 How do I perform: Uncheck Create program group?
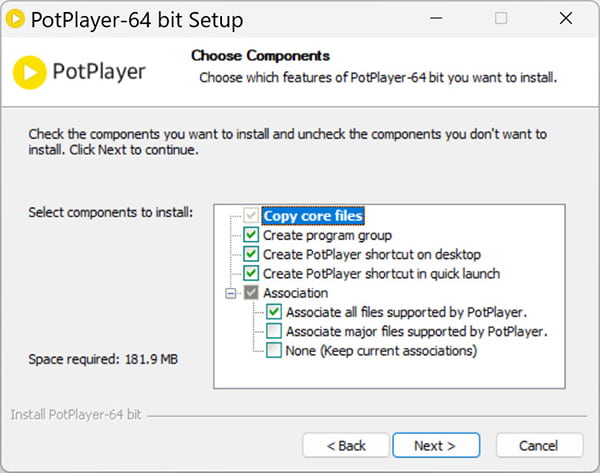click(251, 235)
